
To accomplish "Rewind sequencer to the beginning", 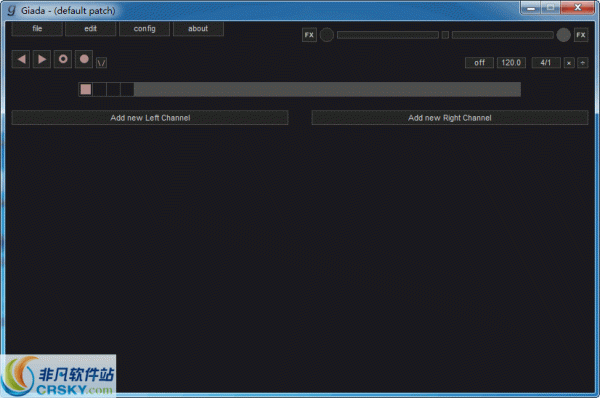I will tap(21, 59).
